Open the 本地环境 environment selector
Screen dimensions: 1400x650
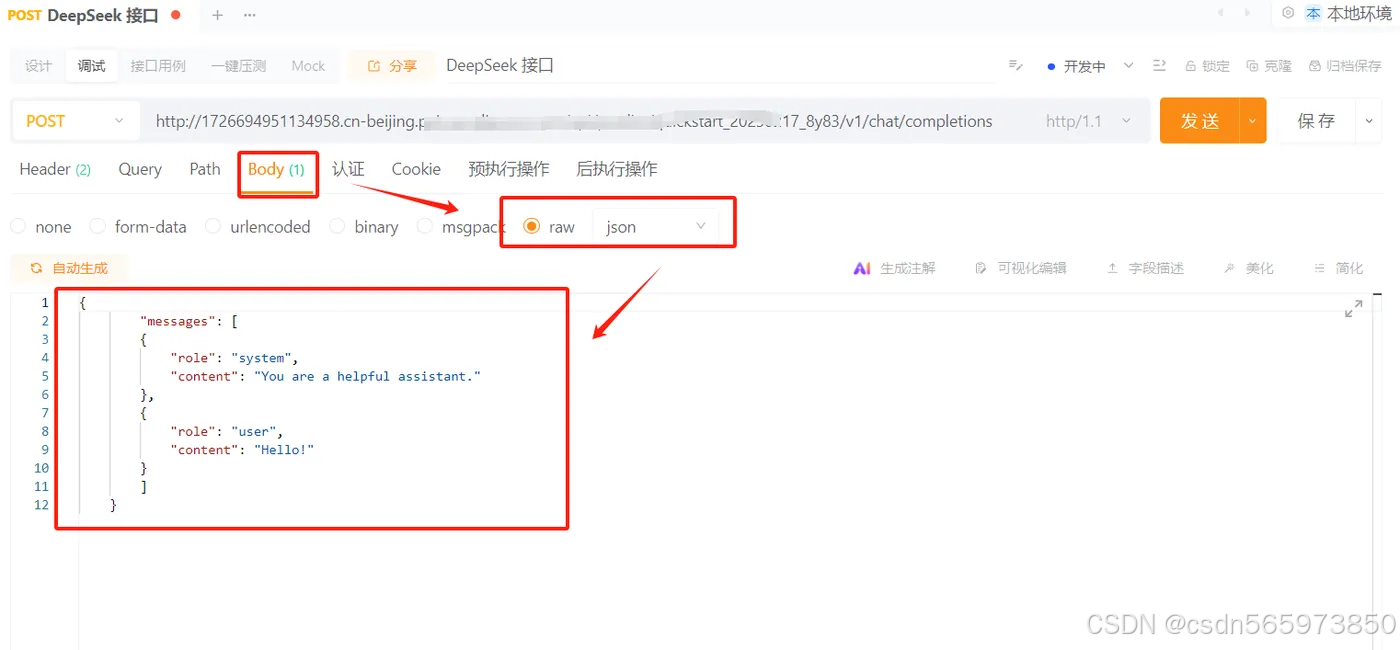(1348, 13)
